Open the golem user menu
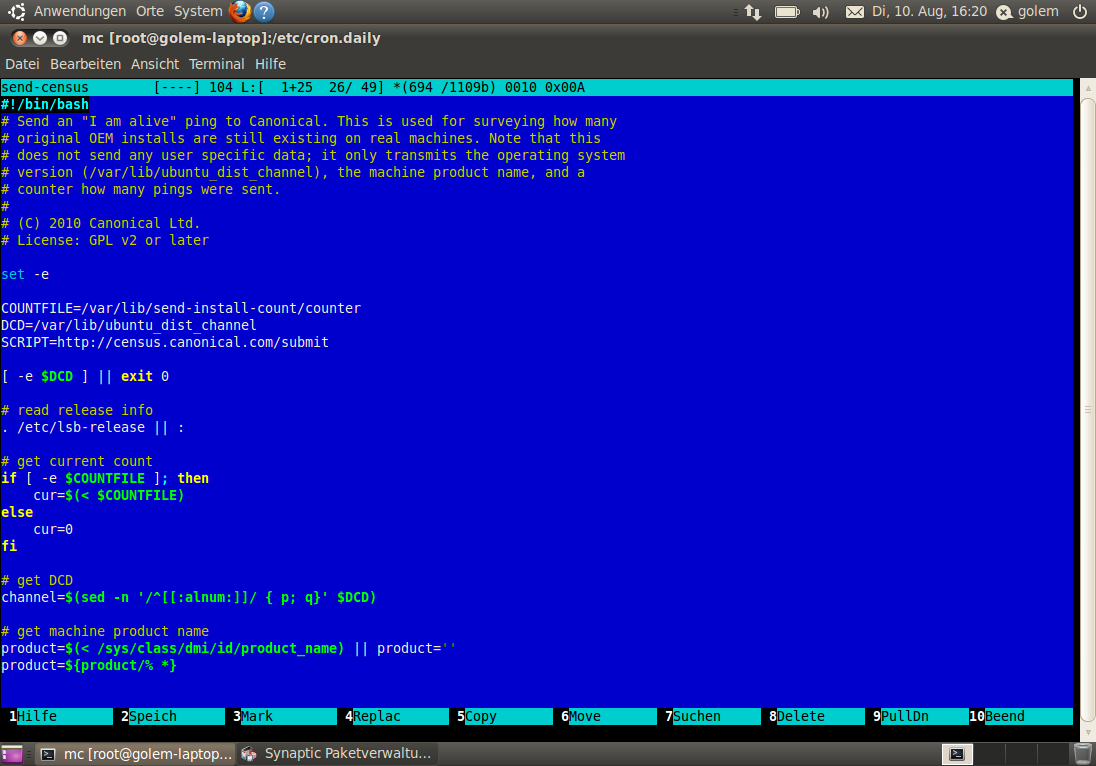Screen dimensions: 1096x766 tap(1038, 11)
